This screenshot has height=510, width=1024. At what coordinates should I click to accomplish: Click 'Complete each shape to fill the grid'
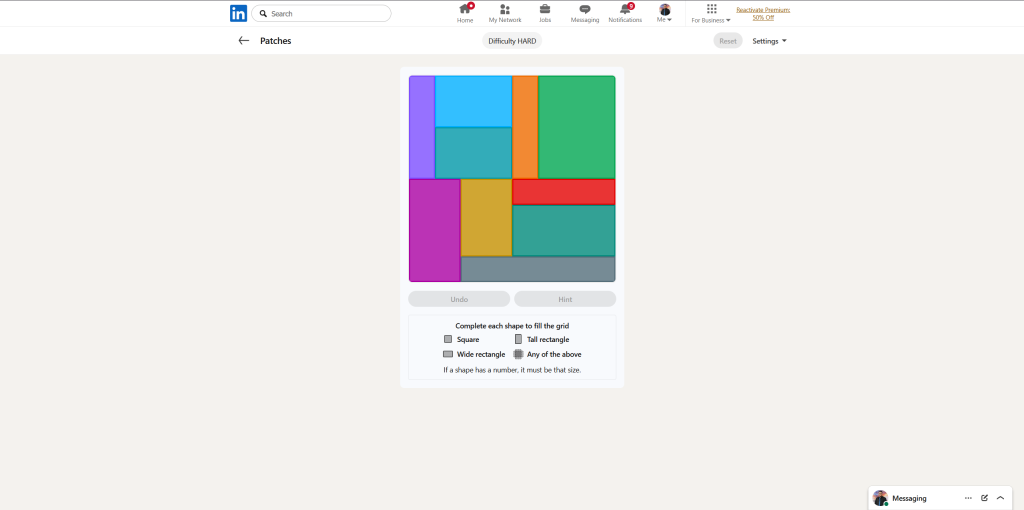pos(512,325)
